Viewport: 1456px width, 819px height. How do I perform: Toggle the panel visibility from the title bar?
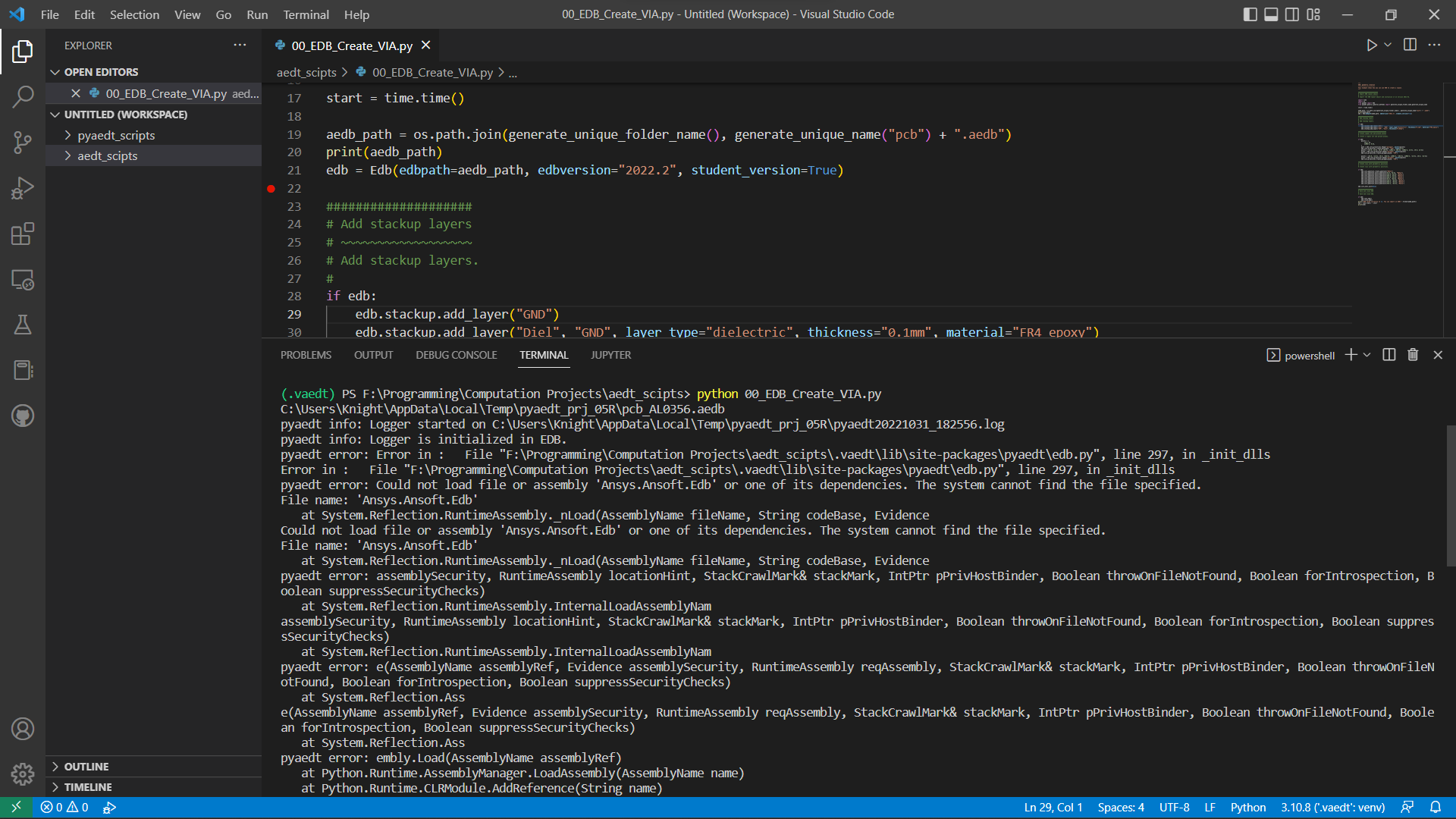1270,14
